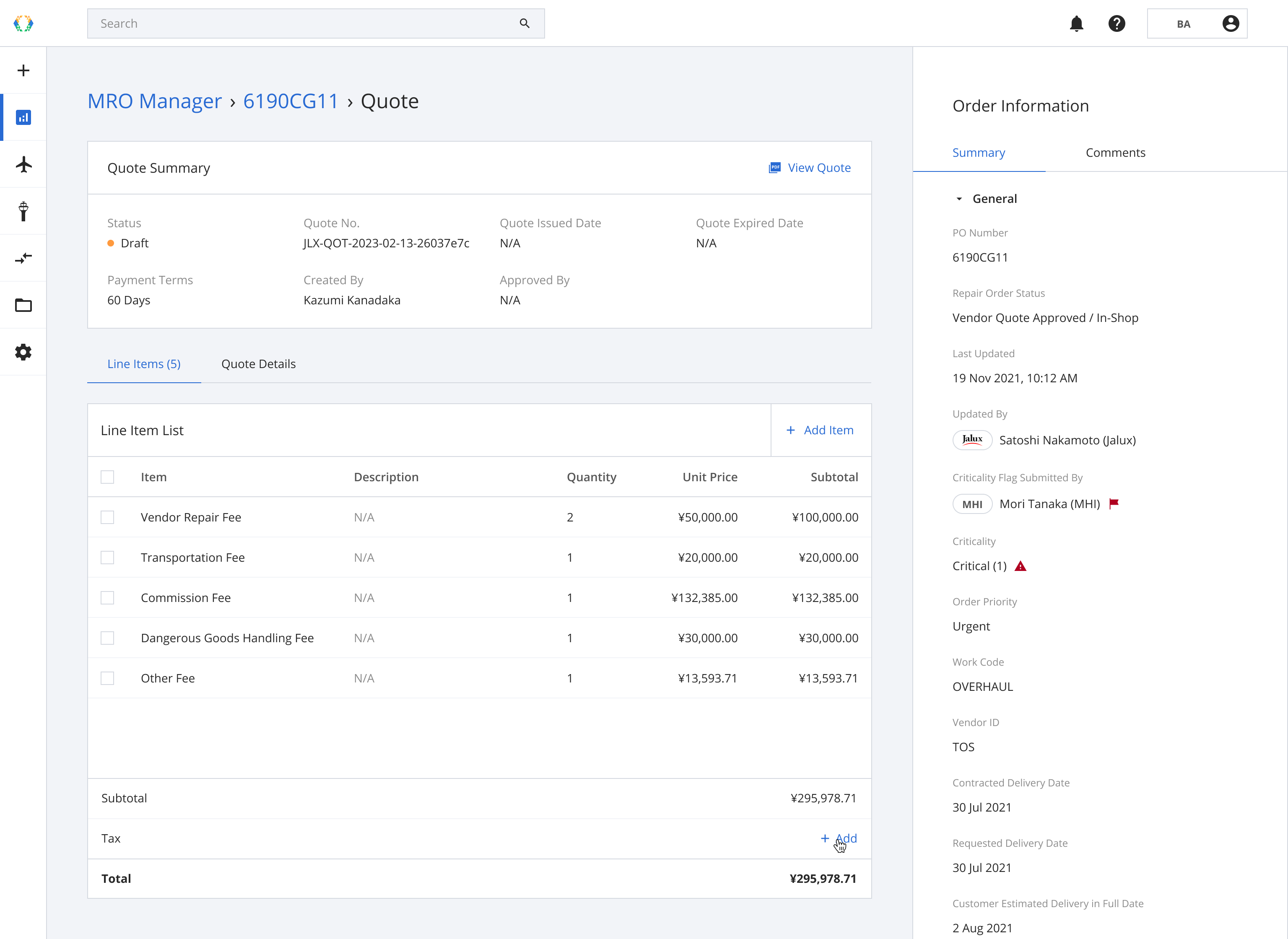Collapse the General section arrow
Viewport: 1288px width, 939px height.
959,199
